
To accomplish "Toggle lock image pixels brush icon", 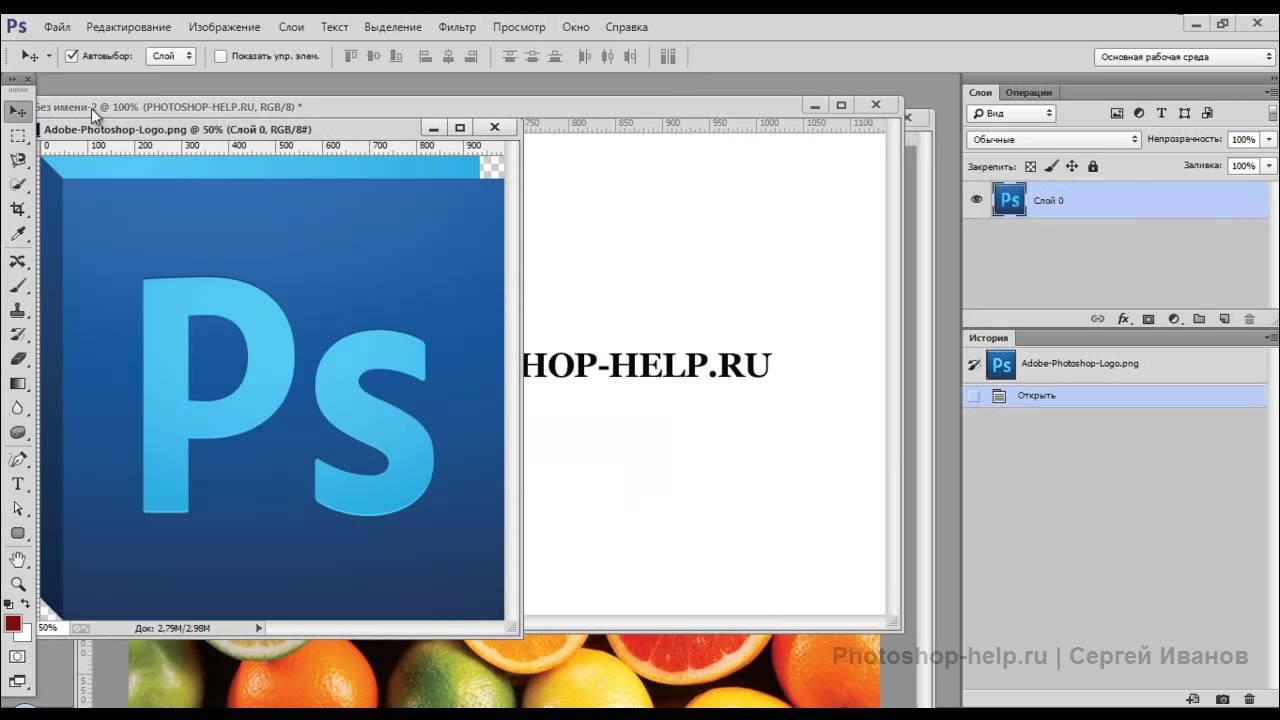I will point(1051,166).
